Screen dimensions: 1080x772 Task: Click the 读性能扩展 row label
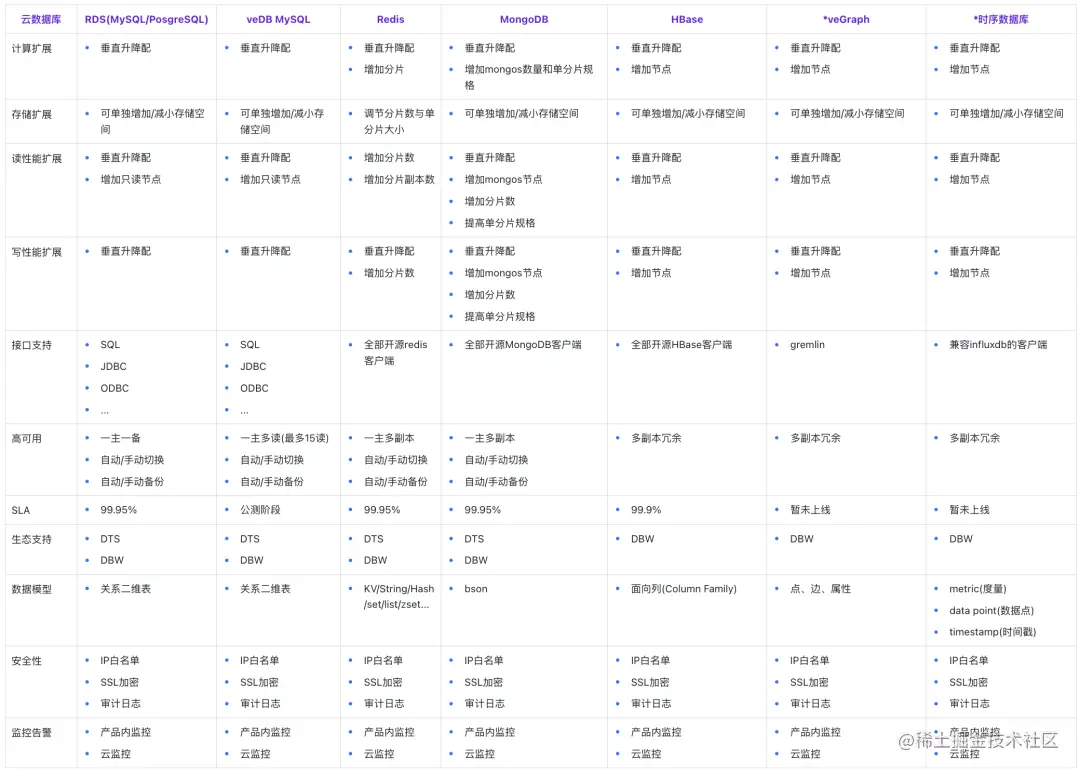(37, 158)
